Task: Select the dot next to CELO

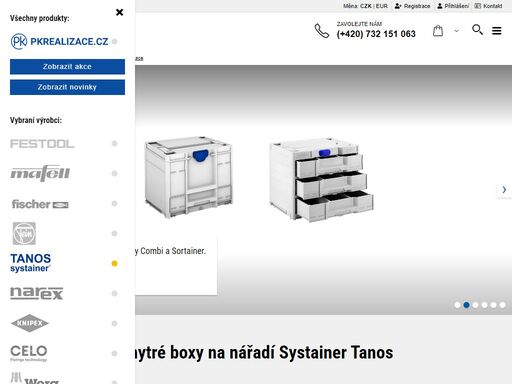Action: [x=114, y=353]
